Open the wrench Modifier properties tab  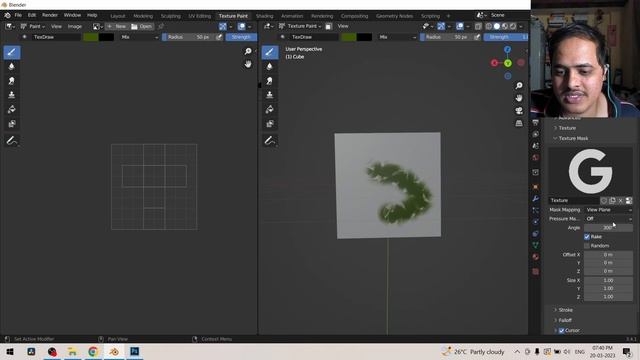pyautogui.click(x=536, y=198)
